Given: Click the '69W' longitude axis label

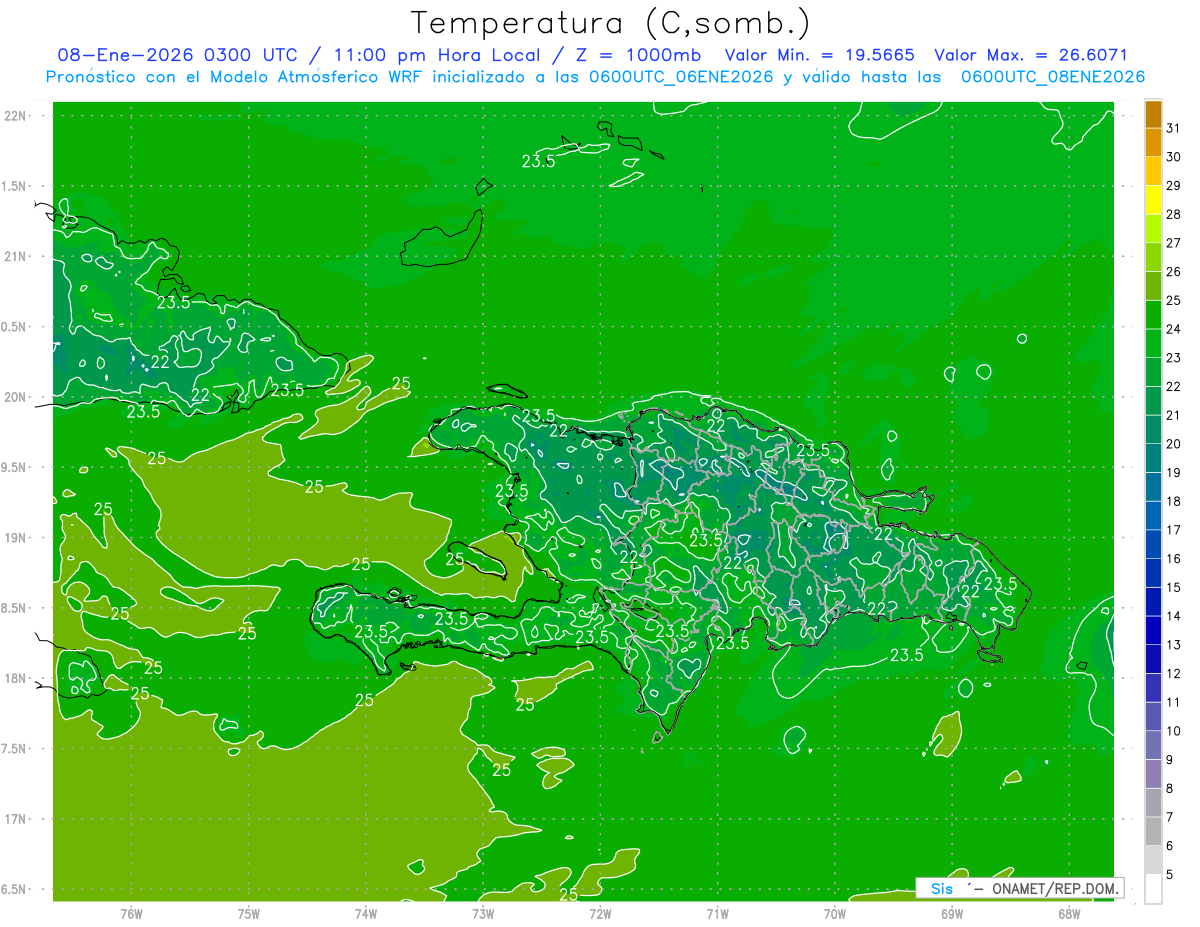Looking at the screenshot, I should (952, 914).
